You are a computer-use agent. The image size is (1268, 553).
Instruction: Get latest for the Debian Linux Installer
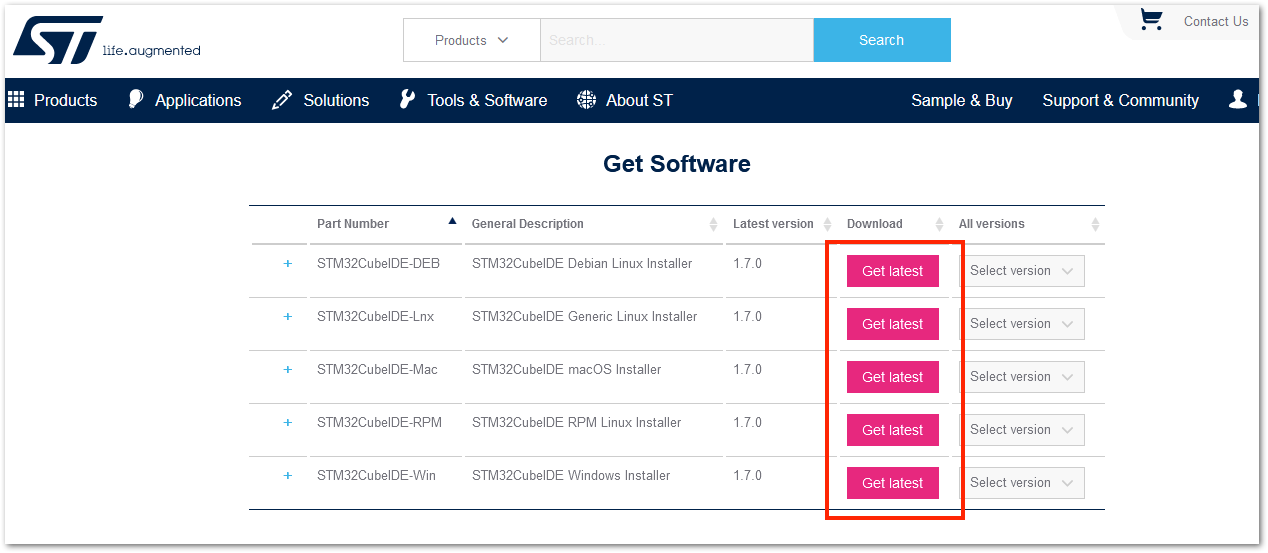click(893, 271)
